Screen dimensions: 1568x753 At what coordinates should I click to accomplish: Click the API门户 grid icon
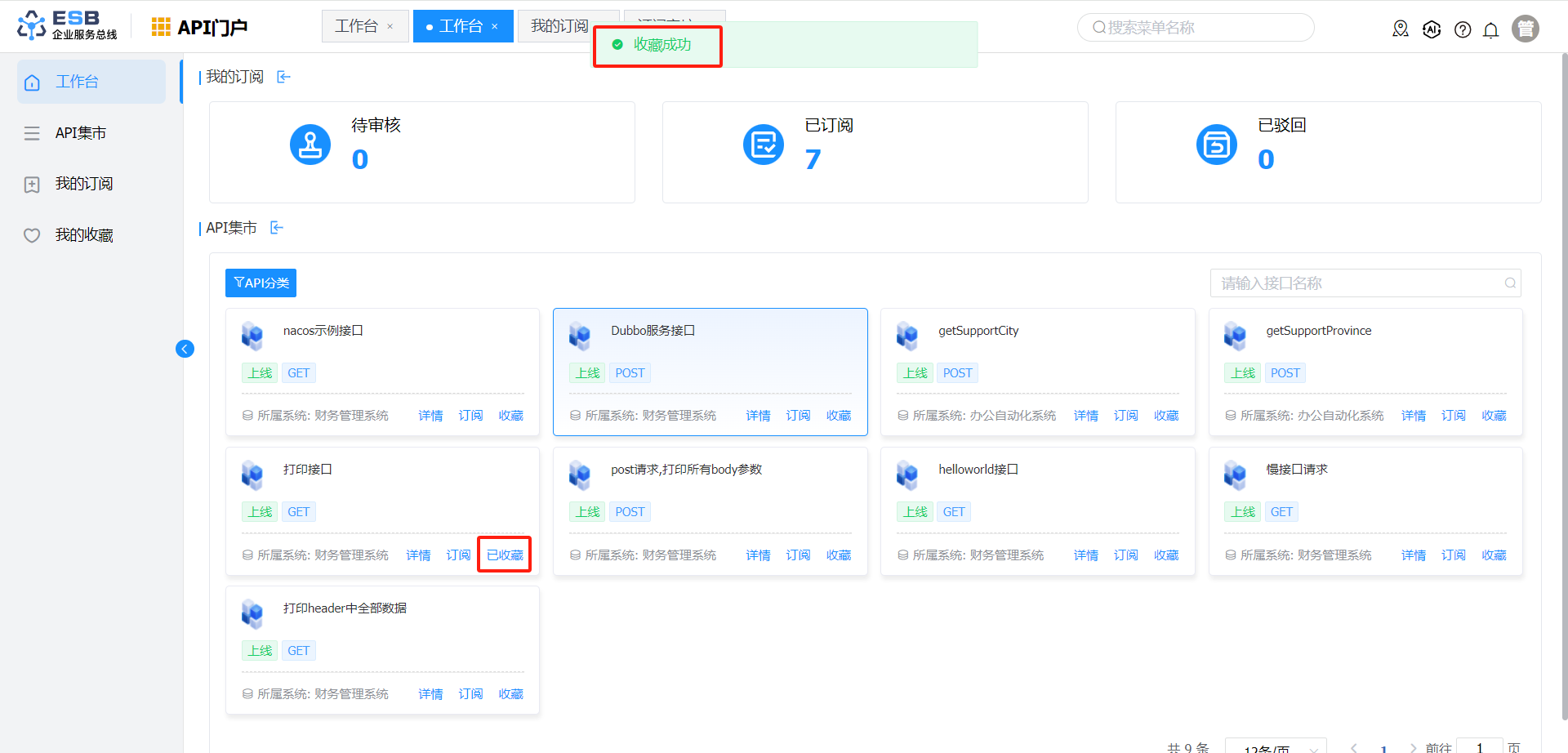161,27
